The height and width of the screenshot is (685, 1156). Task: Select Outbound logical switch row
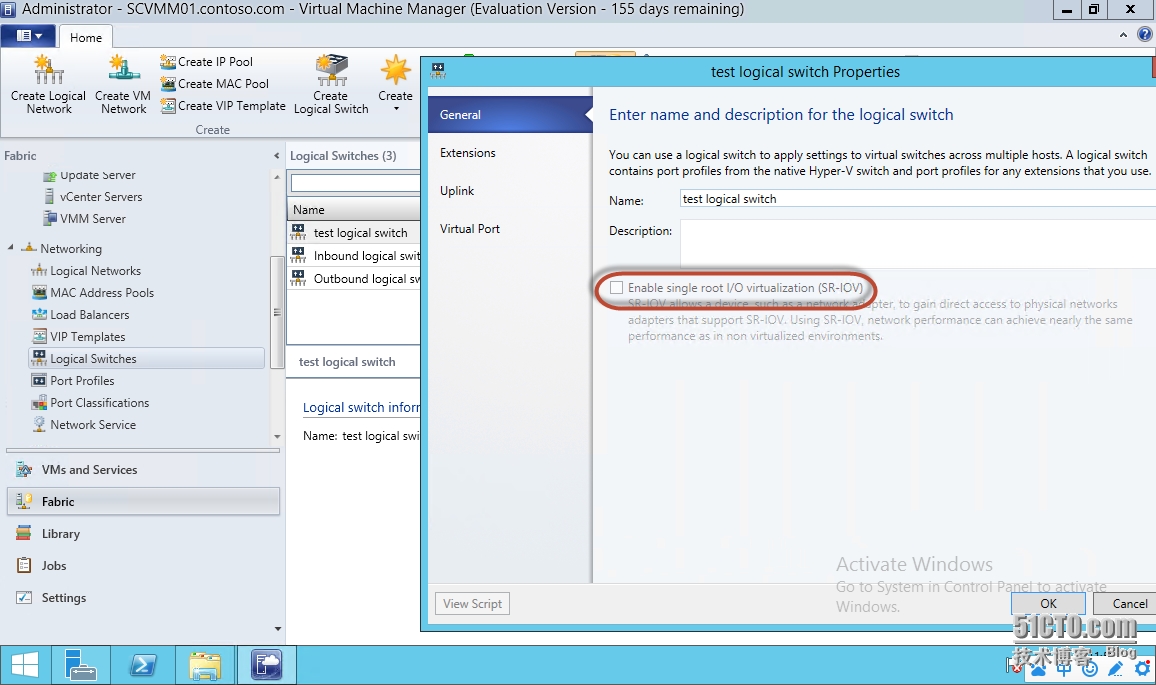coord(354,278)
